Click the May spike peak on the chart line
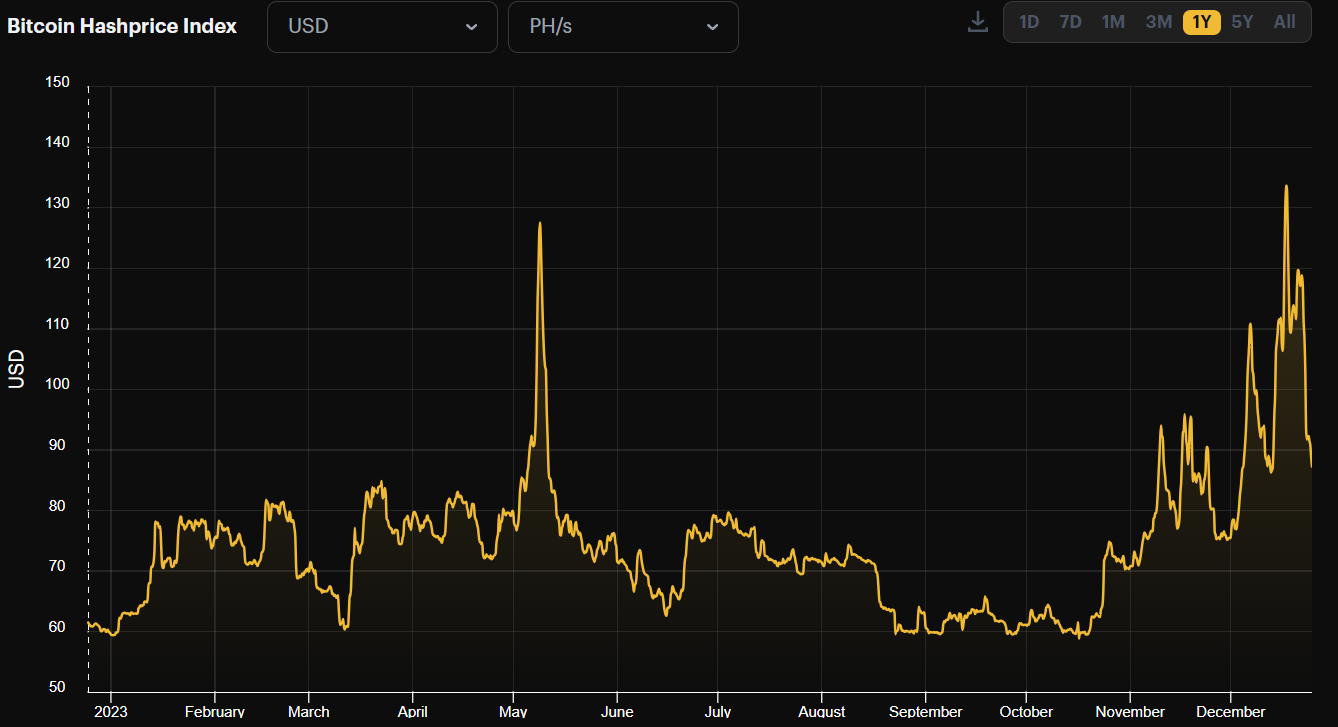The width and height of the screenshot is (1338, 727). 540,223
